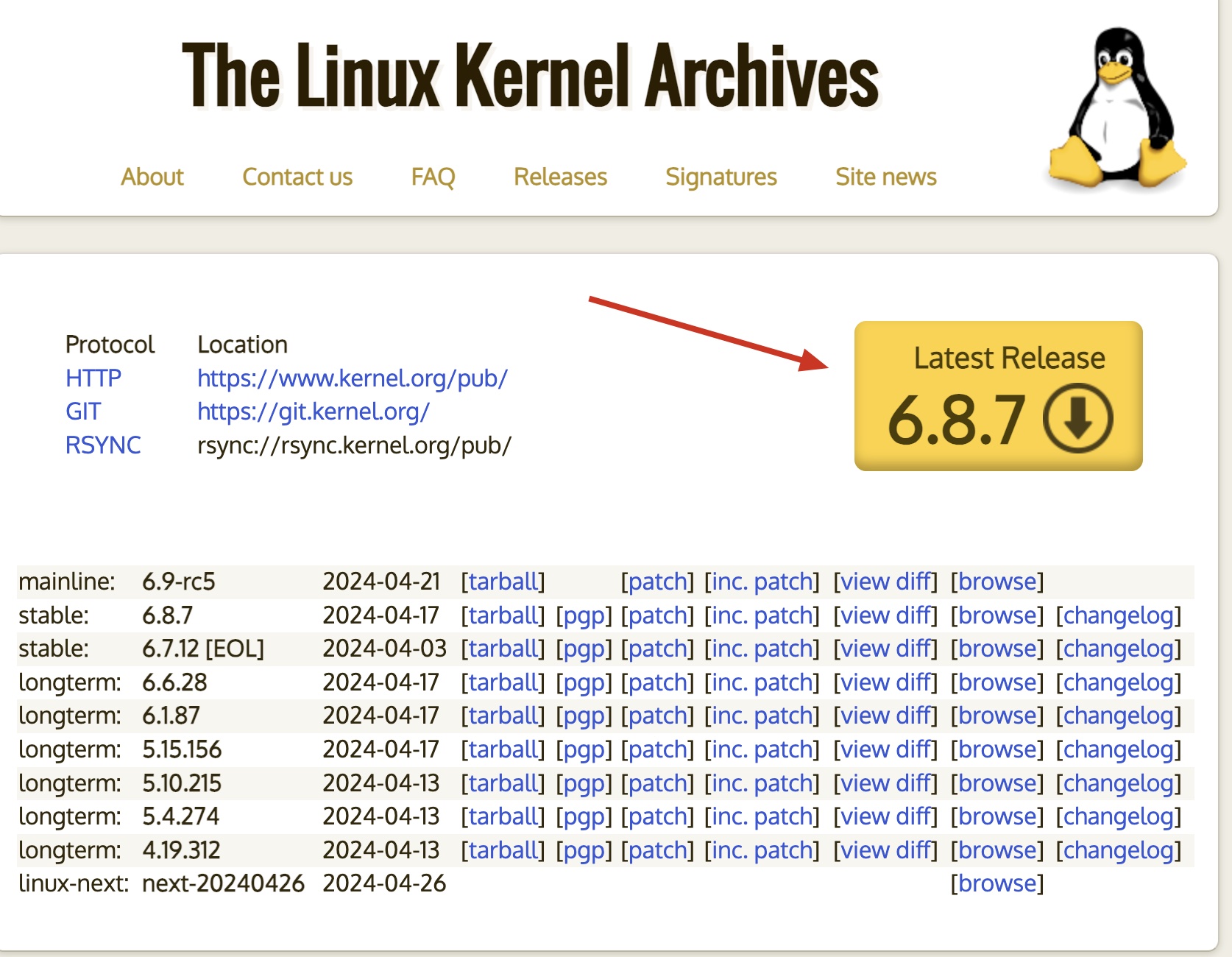
Task: Open inc. patch for mainline 6.9-rc5
Action: (x=762, y=582)
